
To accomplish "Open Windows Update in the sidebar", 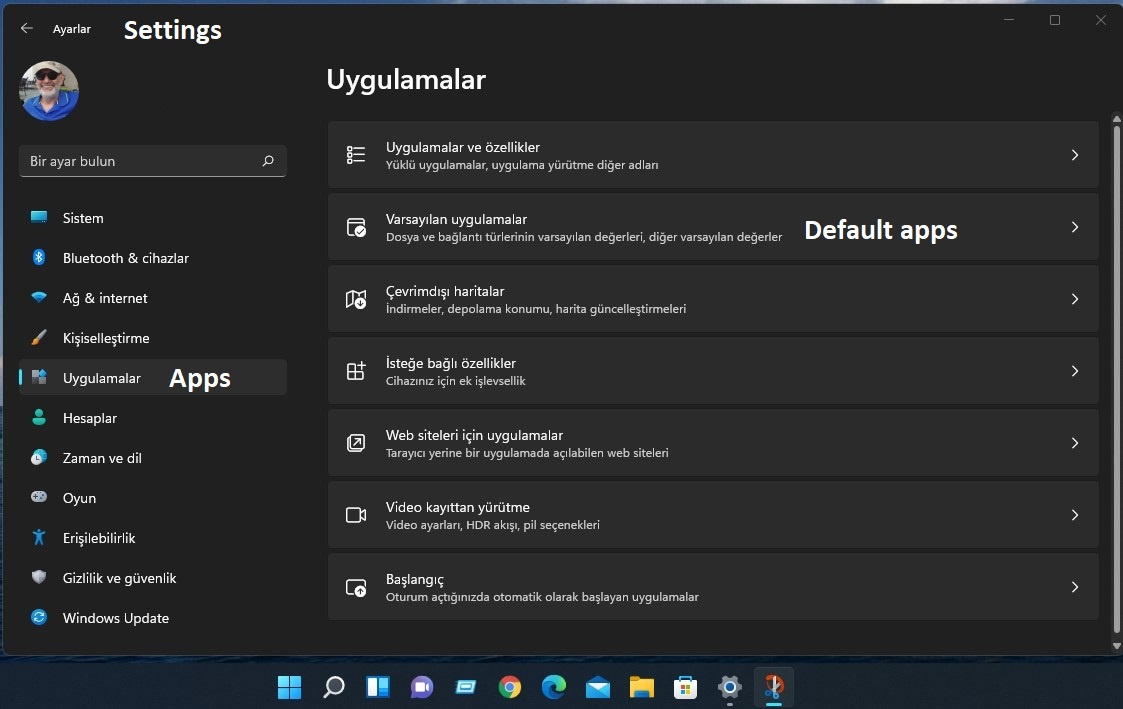I will click(x=153, y=618).
